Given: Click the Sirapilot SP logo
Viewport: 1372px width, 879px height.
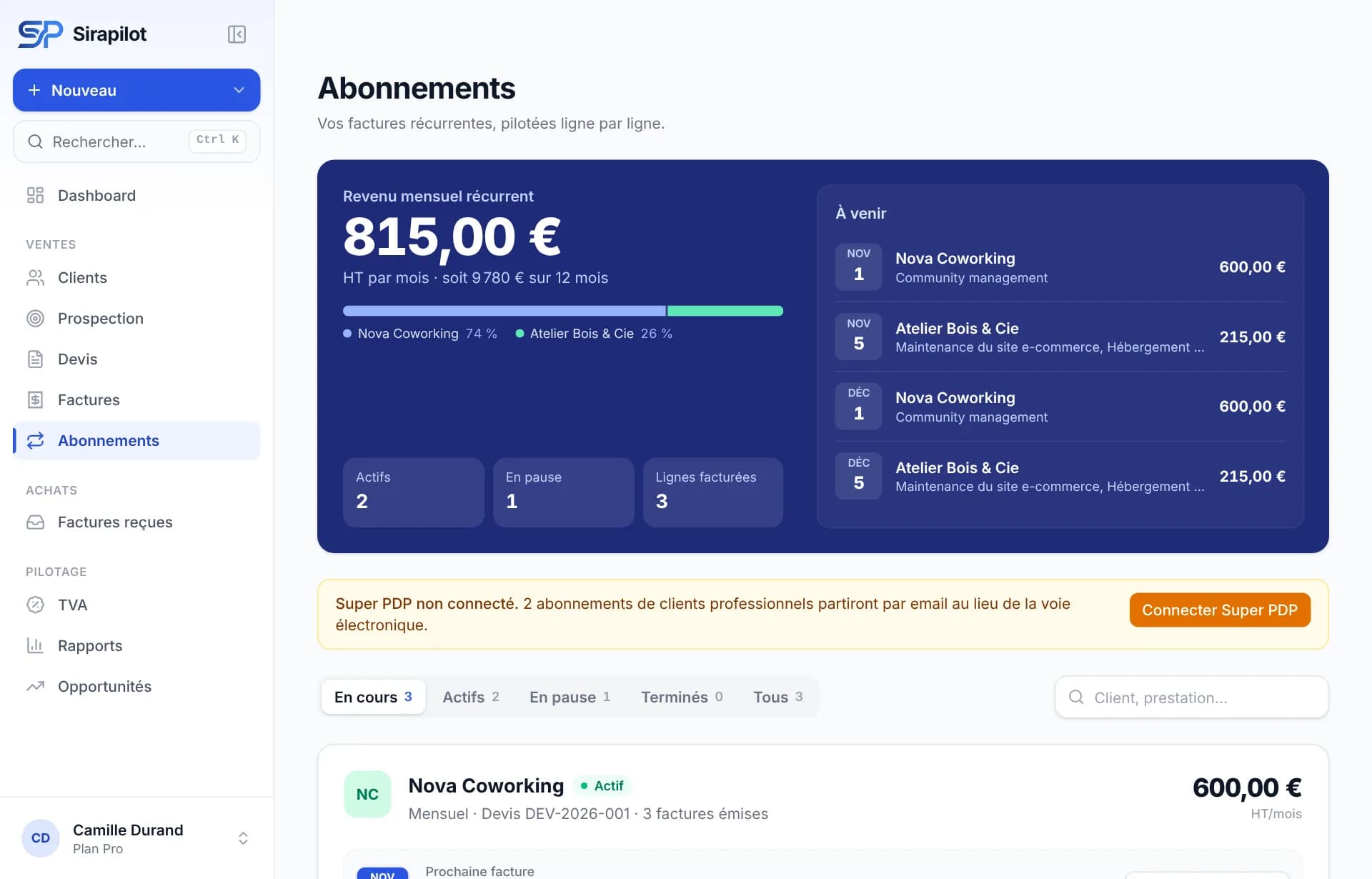Looking at the screenshot, I should pyautogui.click(x=41, y=34).
